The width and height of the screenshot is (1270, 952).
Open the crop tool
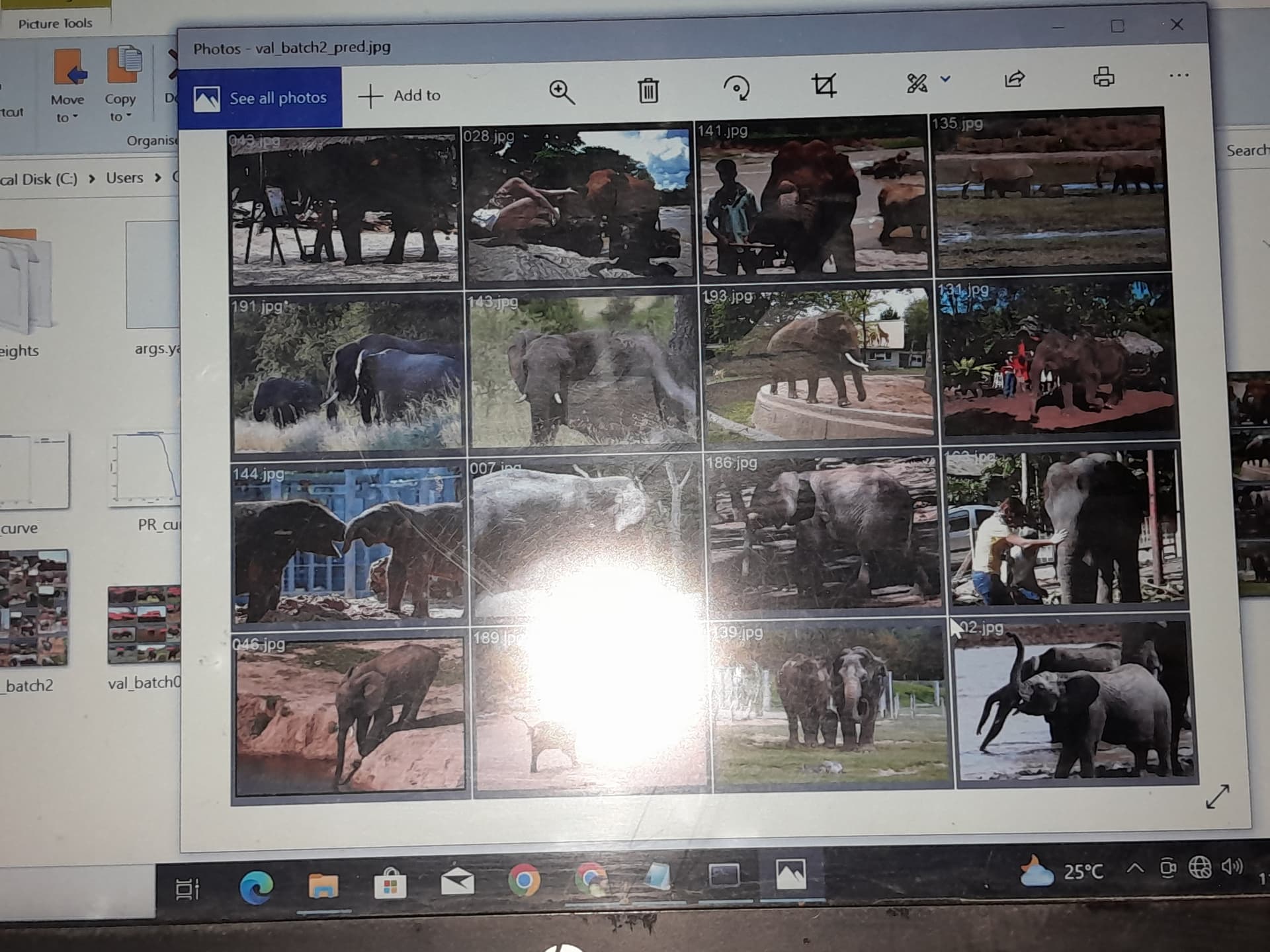[x=824, y=86]
